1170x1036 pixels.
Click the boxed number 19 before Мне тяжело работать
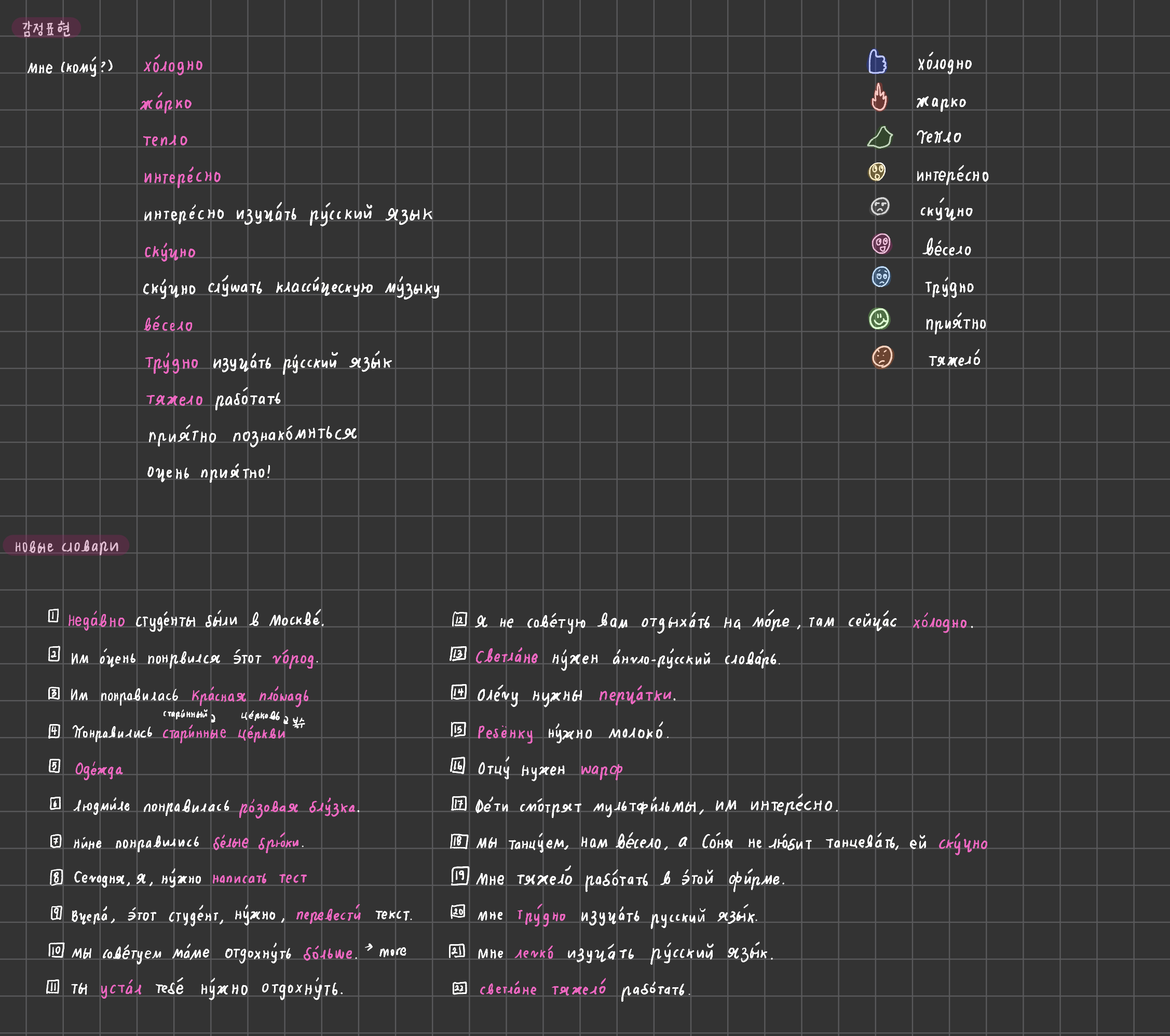tap(460, 876)
